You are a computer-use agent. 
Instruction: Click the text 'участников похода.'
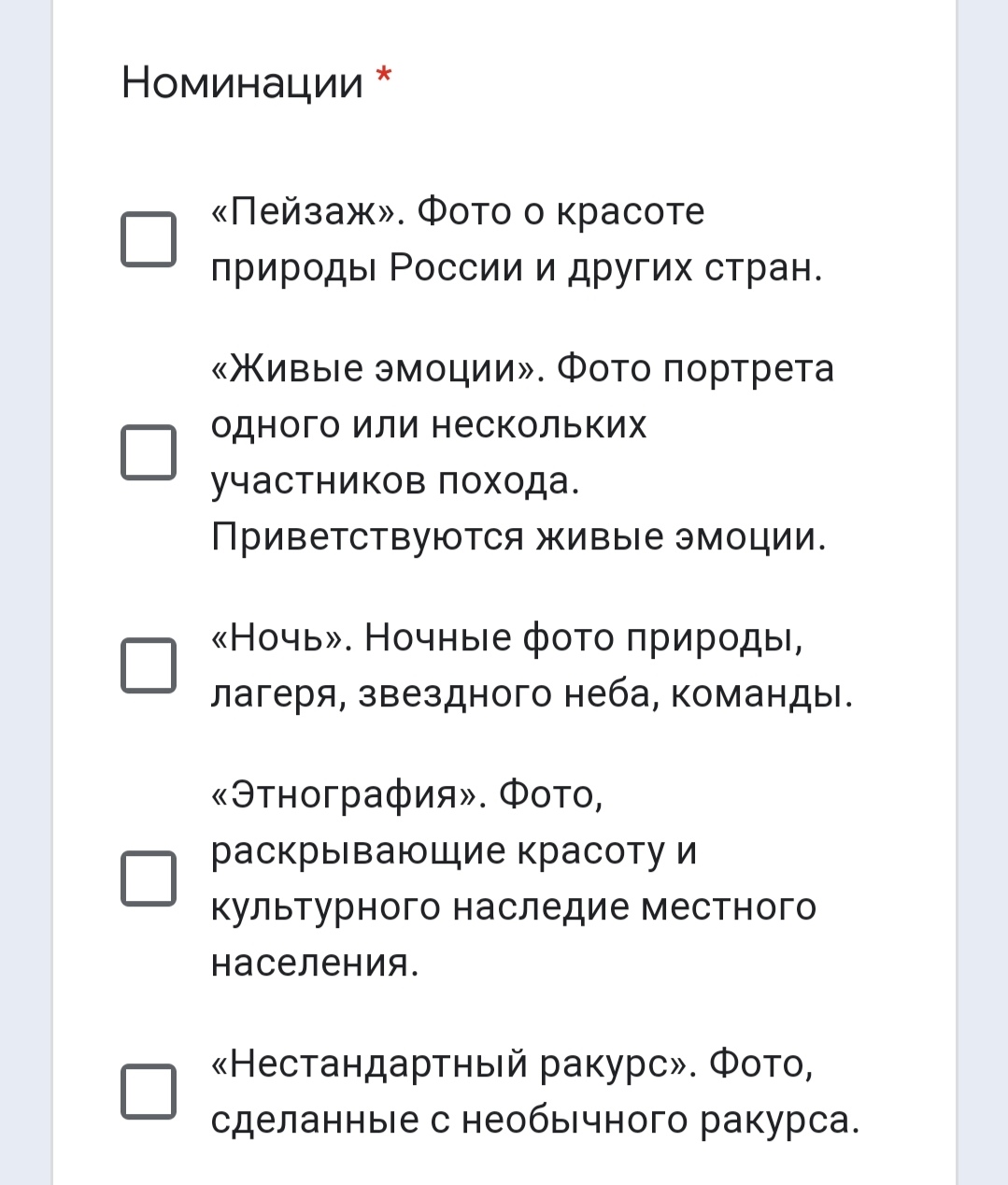click(396, 481)
